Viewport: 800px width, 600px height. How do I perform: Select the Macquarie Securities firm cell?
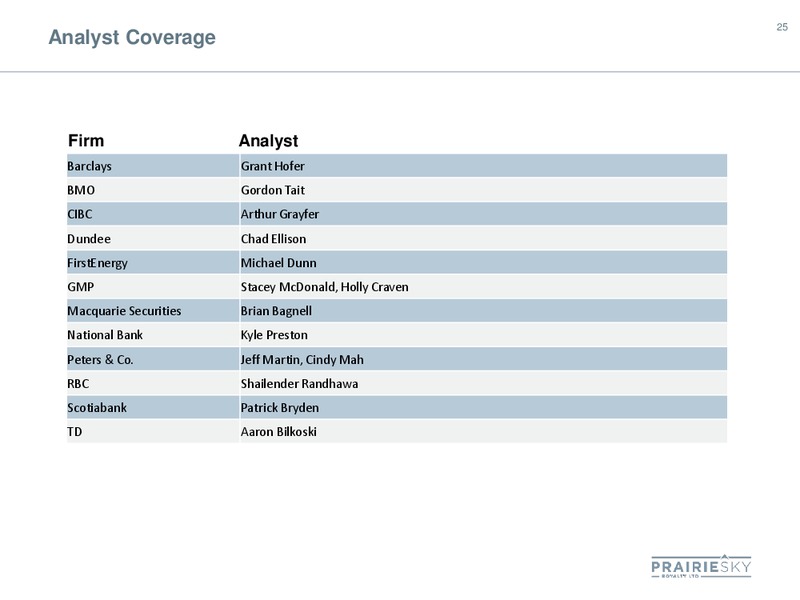(153, 311)
